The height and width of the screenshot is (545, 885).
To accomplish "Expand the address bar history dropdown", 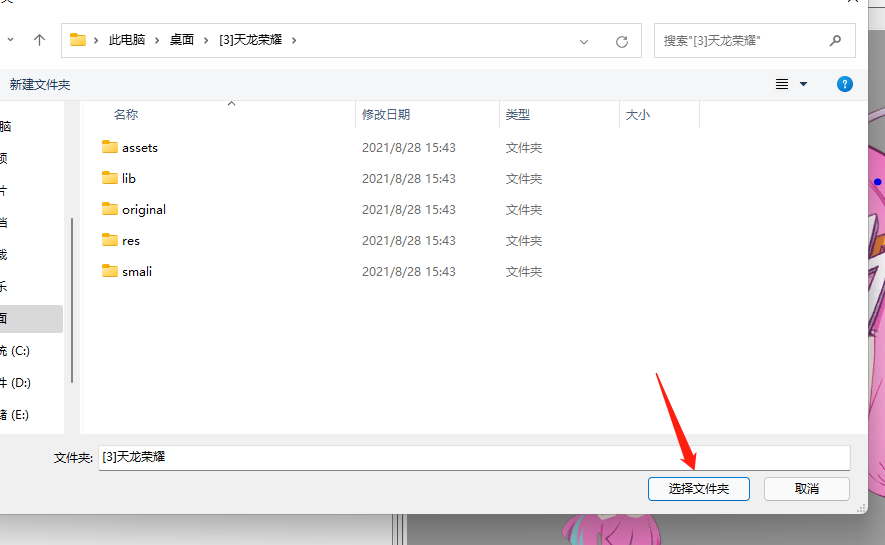I will (x=584, y=42).
